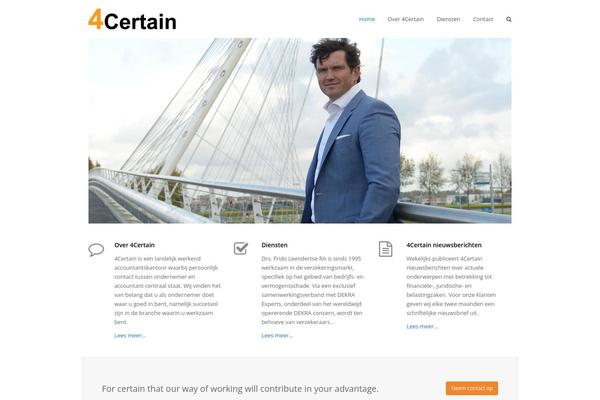Click the Over 4Certain section heading
The image size is (600, 400).
[134, 245]
